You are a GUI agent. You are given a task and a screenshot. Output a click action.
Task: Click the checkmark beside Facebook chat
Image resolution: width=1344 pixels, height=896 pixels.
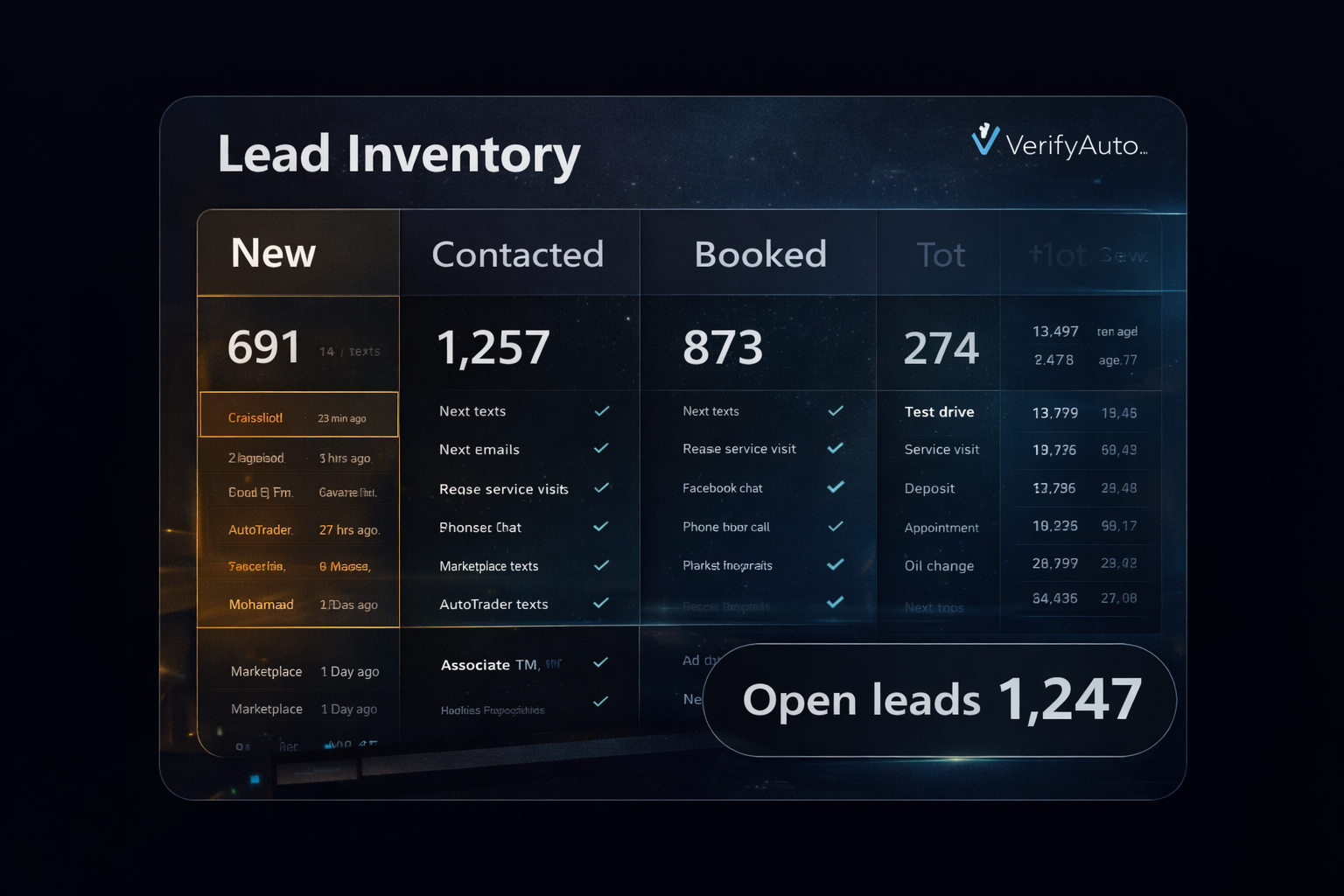click(835, 487)
